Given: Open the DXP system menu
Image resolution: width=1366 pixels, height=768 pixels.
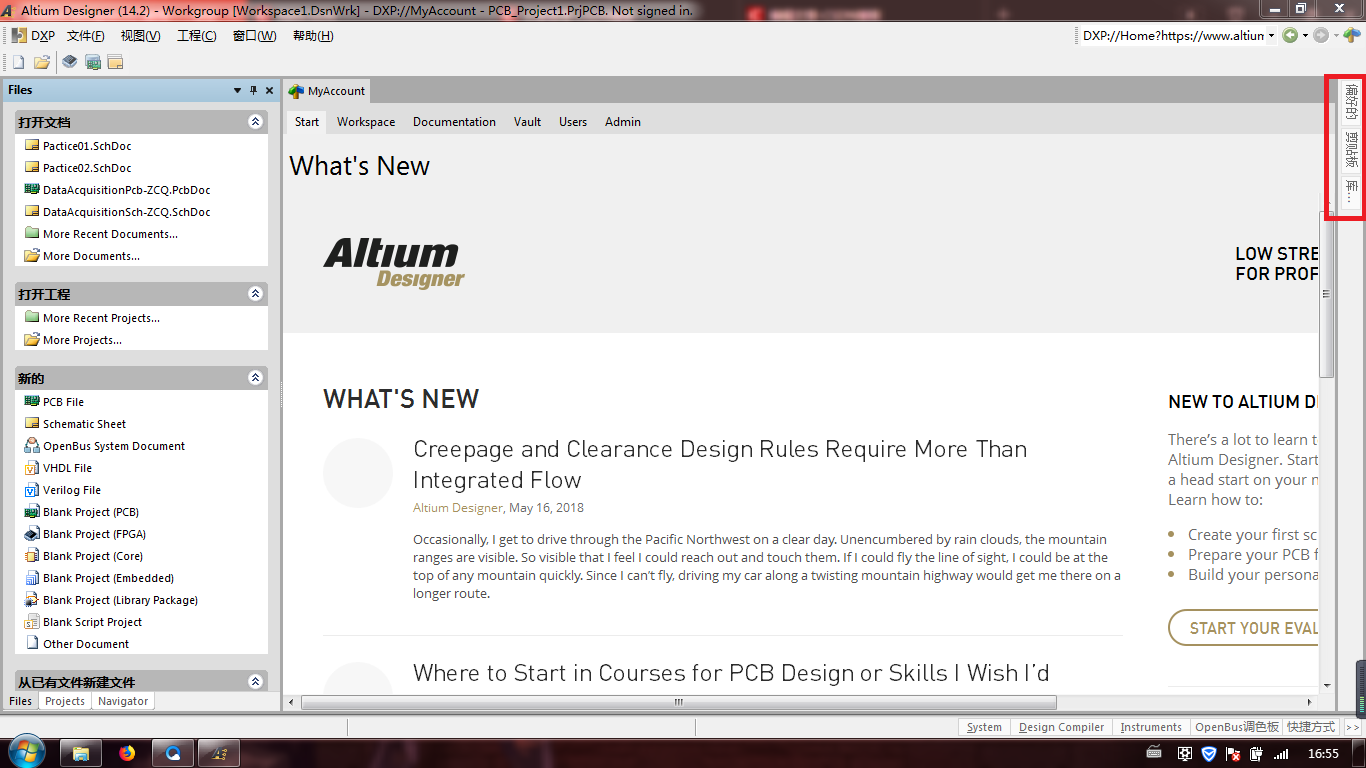Looking at the screenshot, I should coord(34,35).
